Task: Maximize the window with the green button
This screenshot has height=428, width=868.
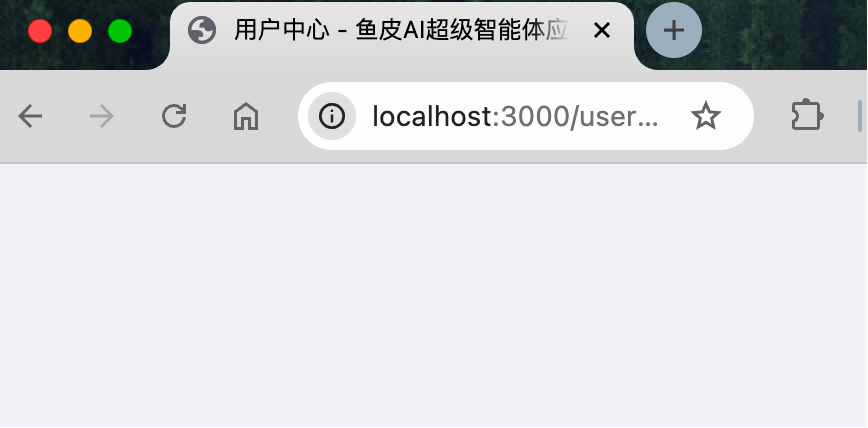Action: (120, 31)
